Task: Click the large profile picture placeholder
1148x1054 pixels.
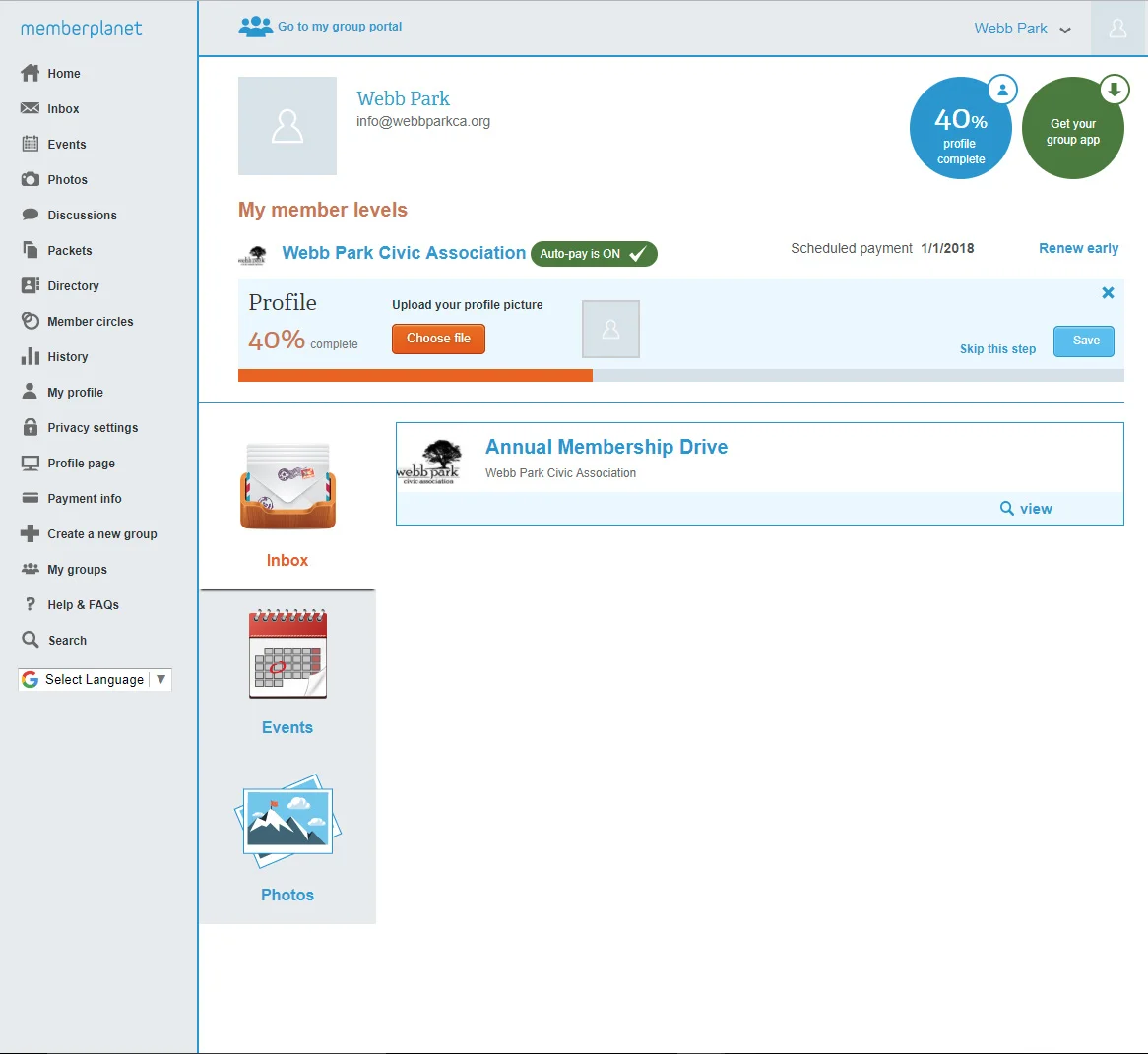Action: point(287,126)
